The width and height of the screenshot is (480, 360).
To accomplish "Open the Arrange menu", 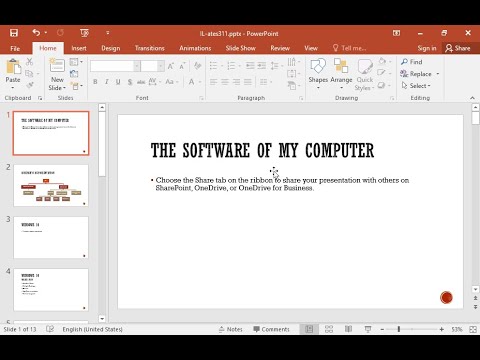I will click(341, 74).
